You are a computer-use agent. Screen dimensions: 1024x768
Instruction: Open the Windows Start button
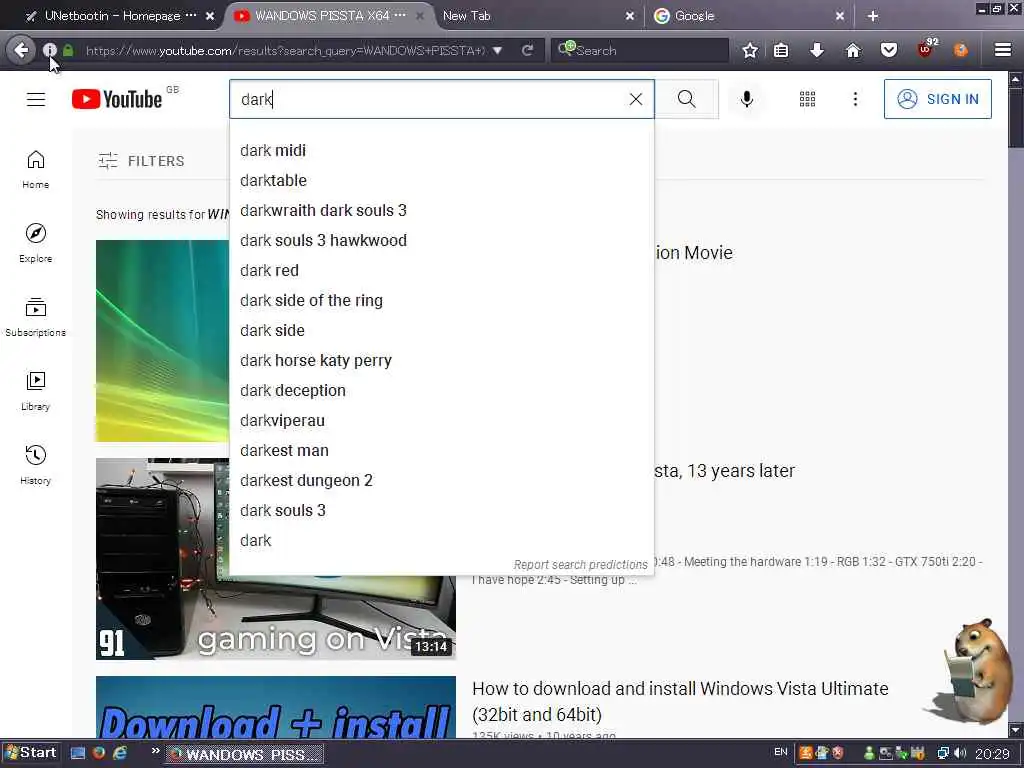(31, 753)
